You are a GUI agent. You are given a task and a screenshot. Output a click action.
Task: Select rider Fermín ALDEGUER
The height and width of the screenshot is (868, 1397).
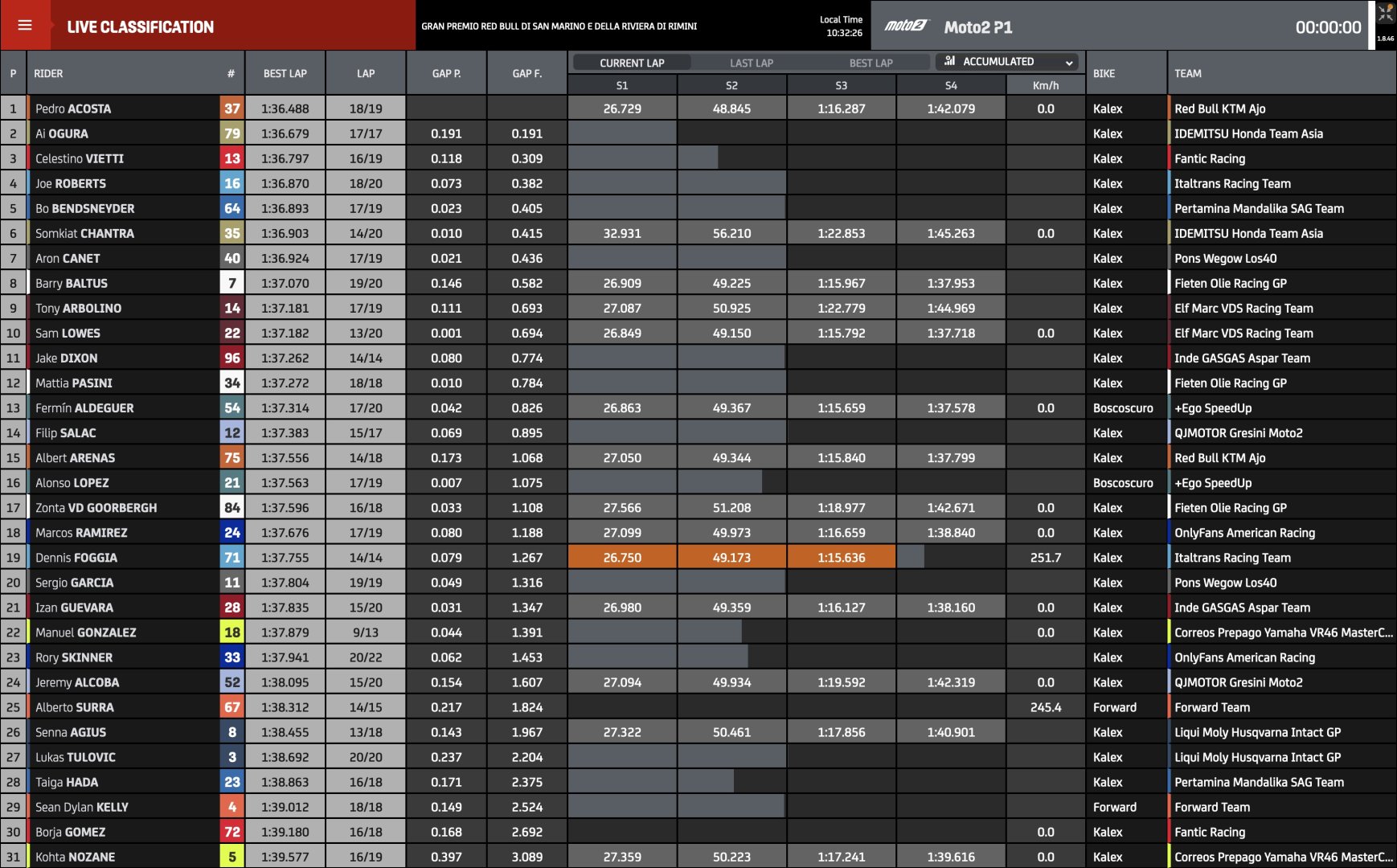point(84,407)
